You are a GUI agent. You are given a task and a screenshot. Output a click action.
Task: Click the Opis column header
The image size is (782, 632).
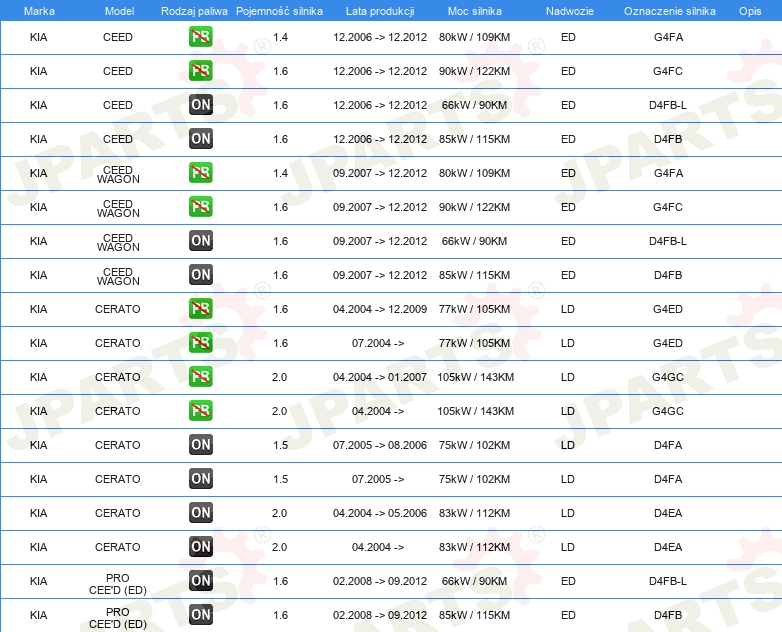click(750, 11)
